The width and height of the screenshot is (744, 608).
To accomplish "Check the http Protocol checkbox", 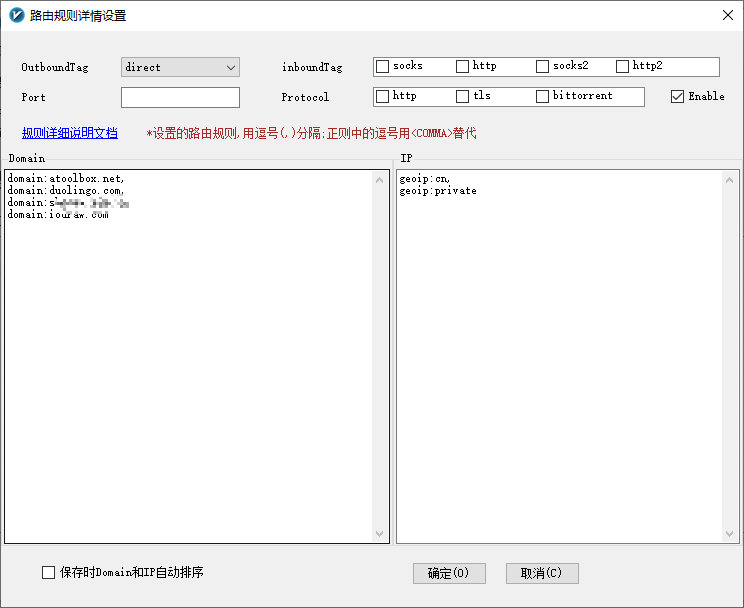I will (382, 96).
